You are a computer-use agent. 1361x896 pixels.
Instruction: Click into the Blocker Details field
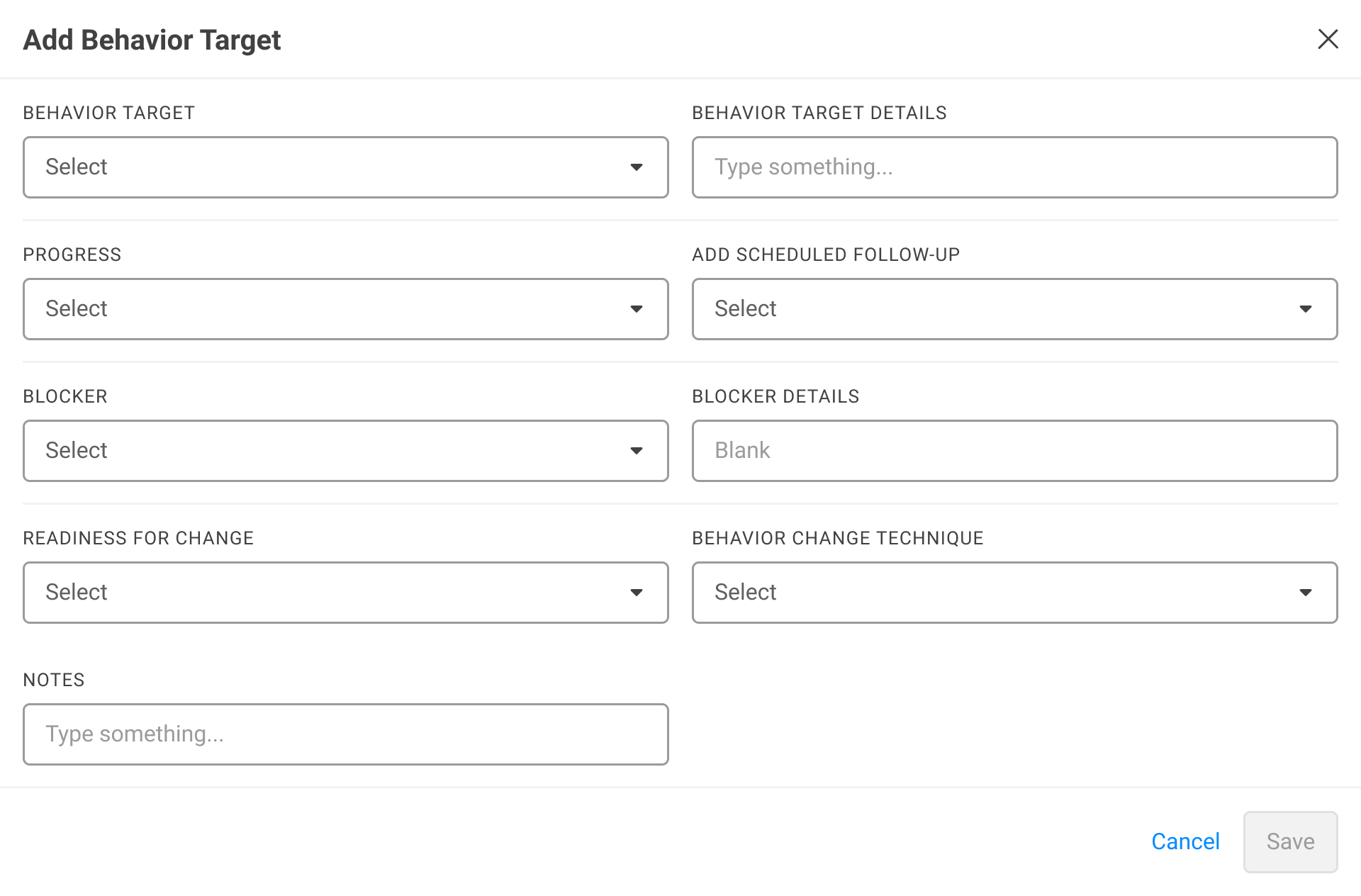point(1014,451)
